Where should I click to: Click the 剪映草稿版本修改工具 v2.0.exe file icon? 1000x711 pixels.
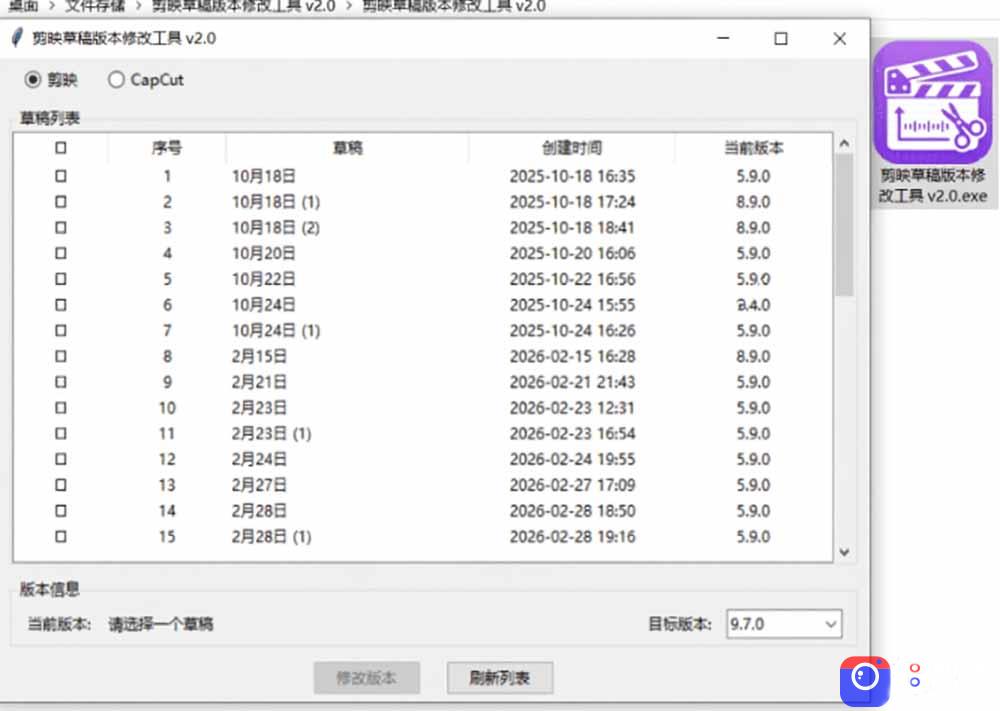(932, 122)
